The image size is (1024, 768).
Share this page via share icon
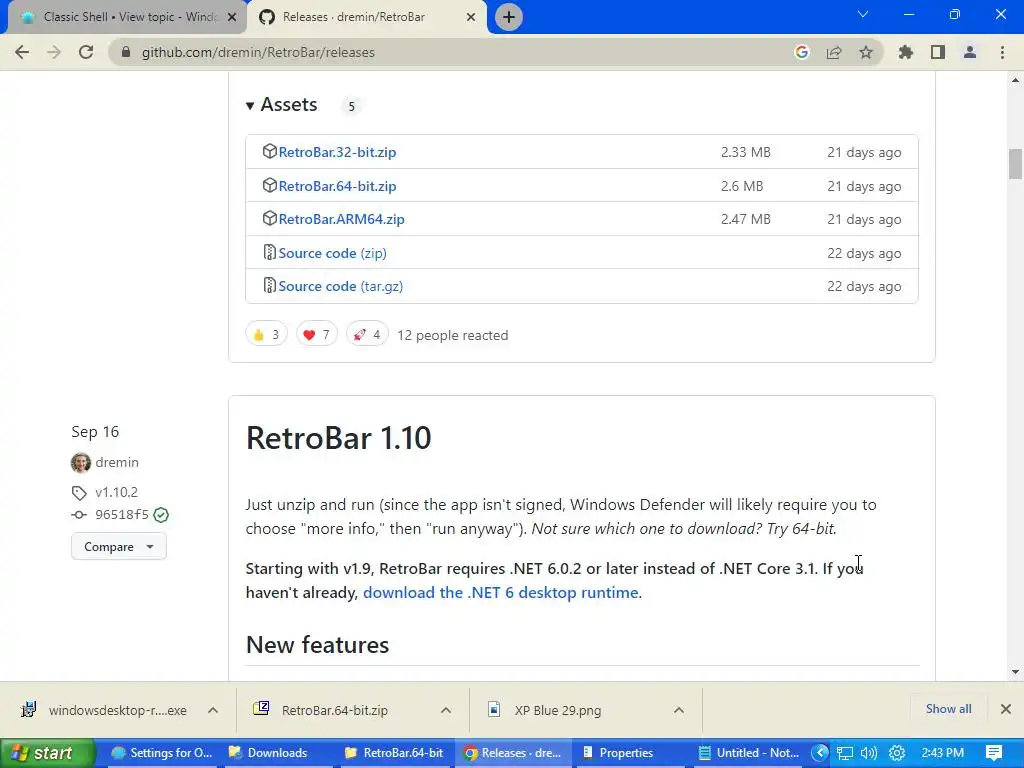point(833,52)
